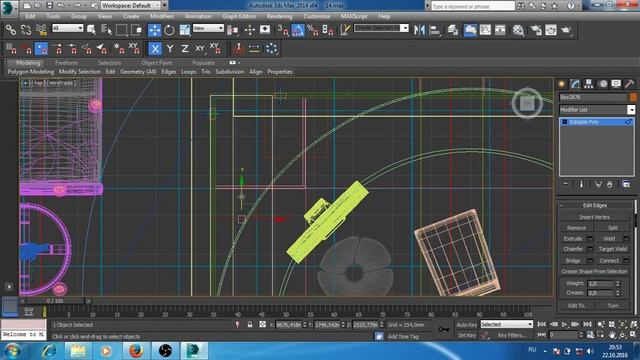
Task: Open the reference coordinate View dropdown
Action: click(x=208, y=28)
